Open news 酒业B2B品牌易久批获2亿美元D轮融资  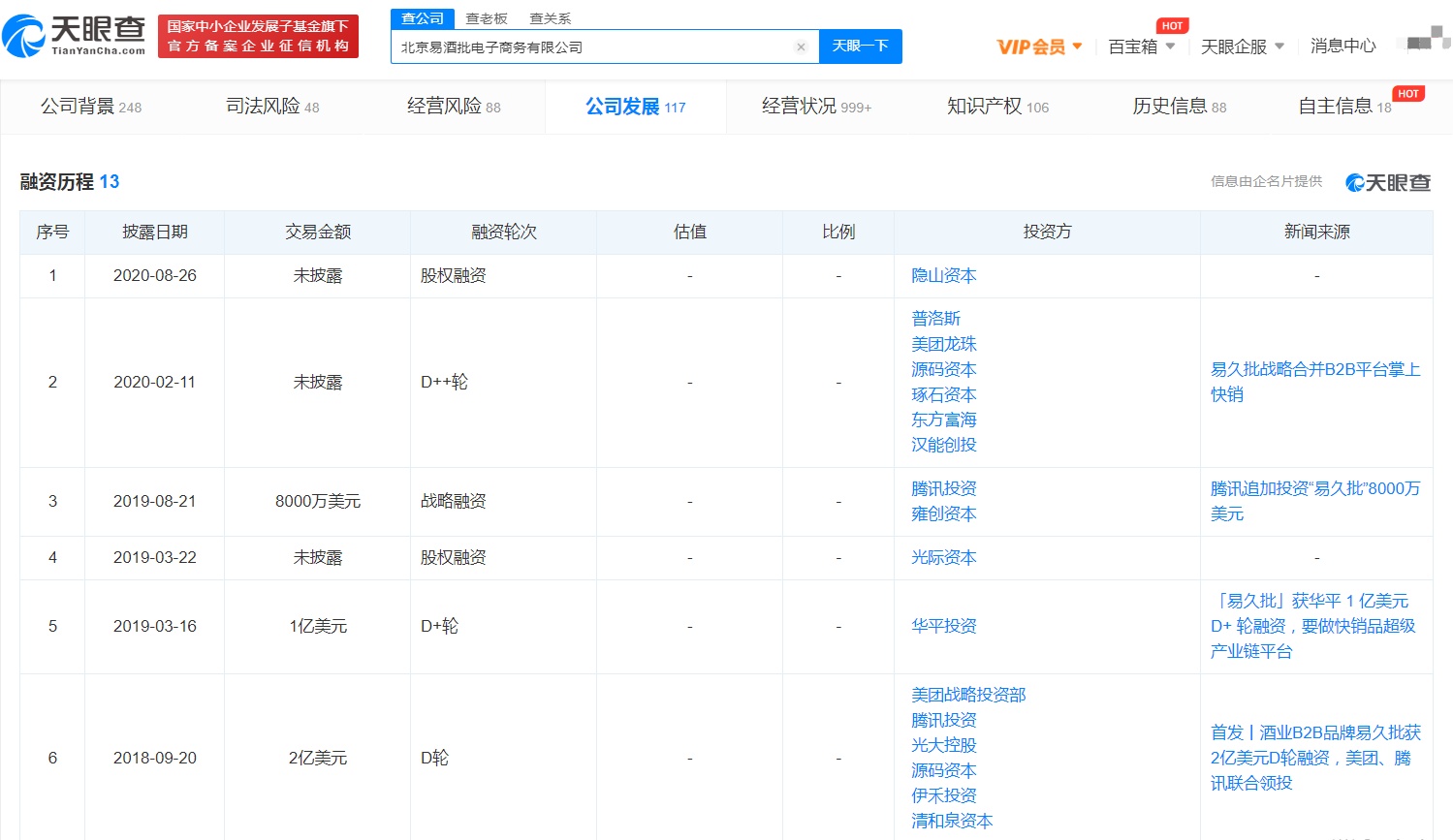(1315, 758)
